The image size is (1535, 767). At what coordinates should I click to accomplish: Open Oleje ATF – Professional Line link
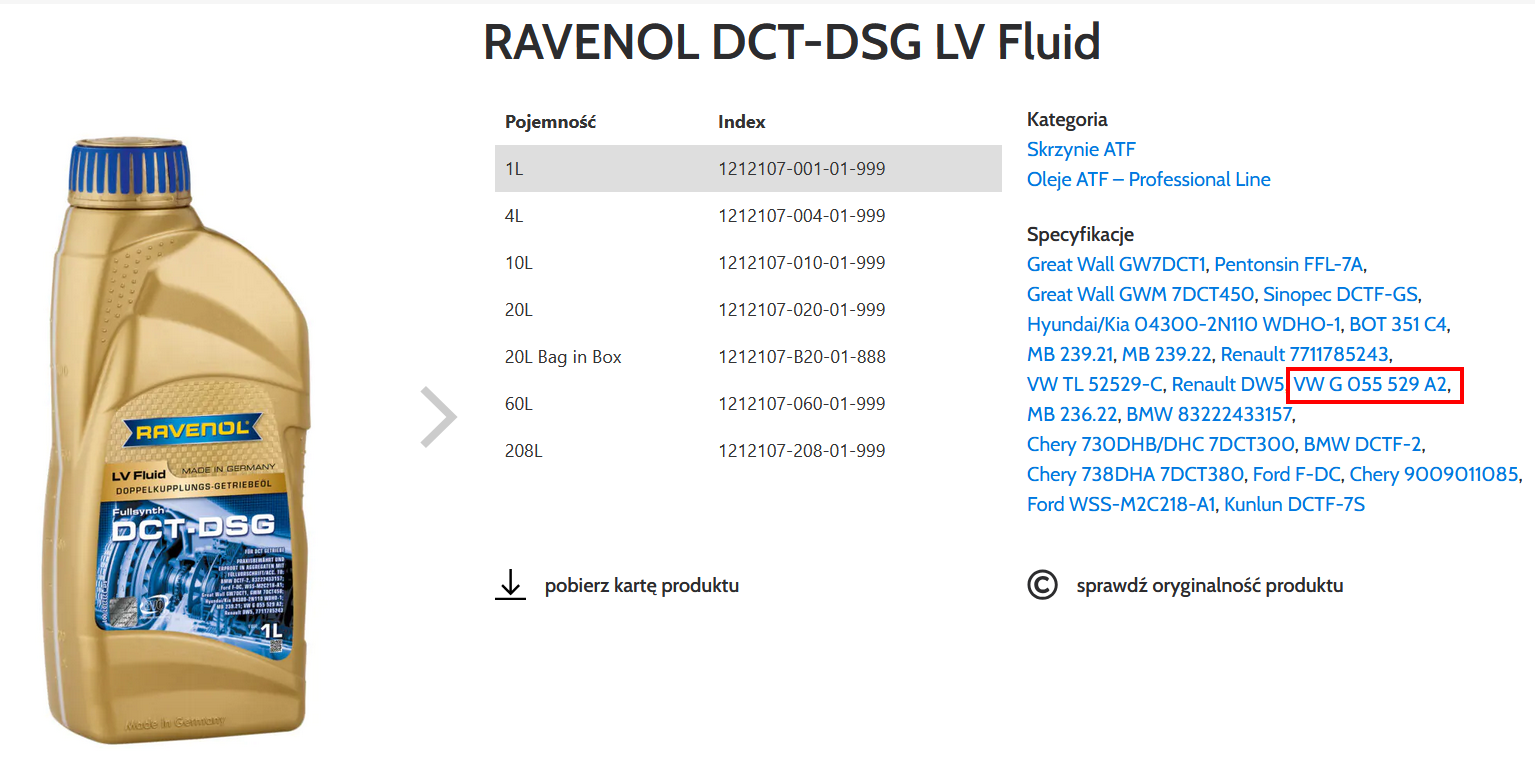(x=1148, y=180)
